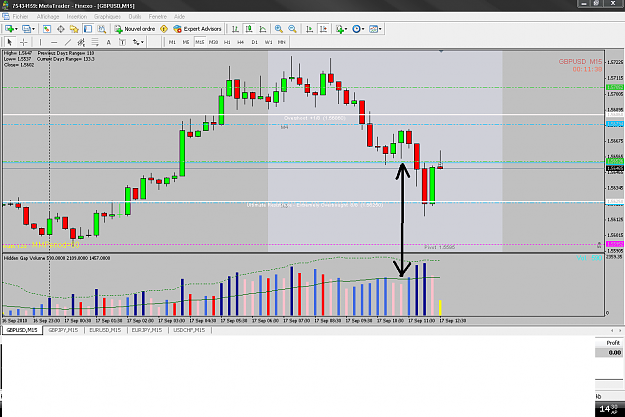Select M15 timeframe button

pos(200,42)
